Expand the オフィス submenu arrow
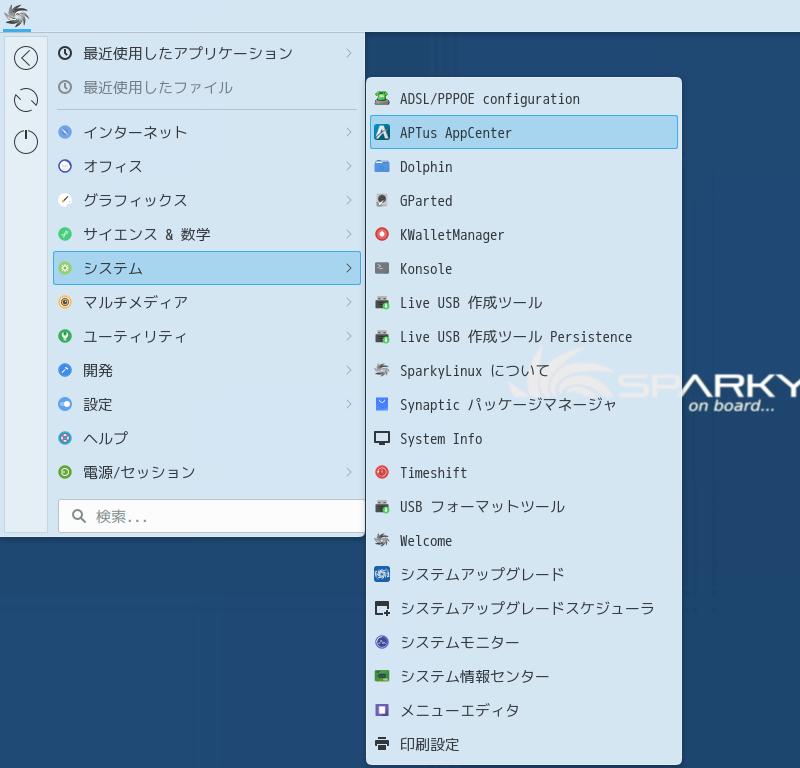This screenshot has height=768, width=800. (x=349, y=166)
